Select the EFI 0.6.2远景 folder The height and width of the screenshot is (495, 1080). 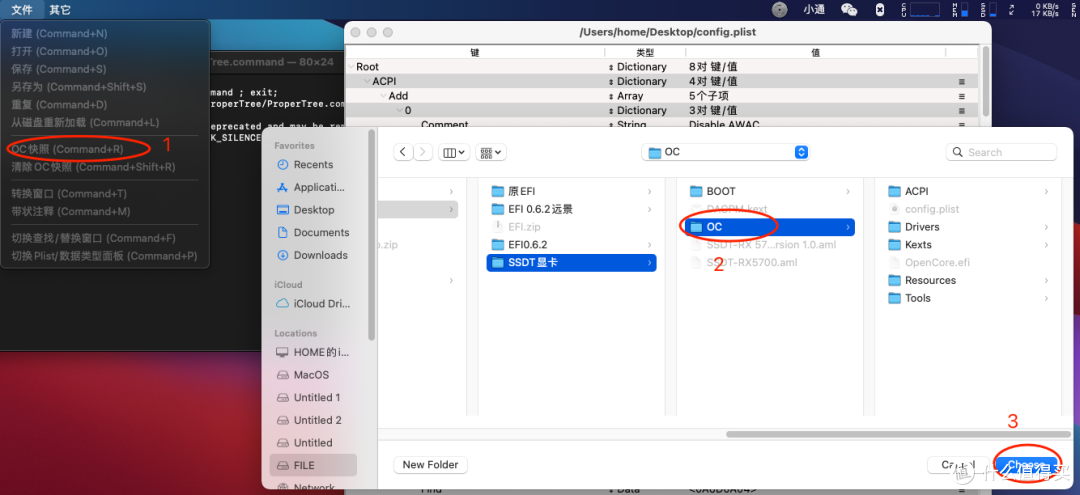tap(571, 209)
